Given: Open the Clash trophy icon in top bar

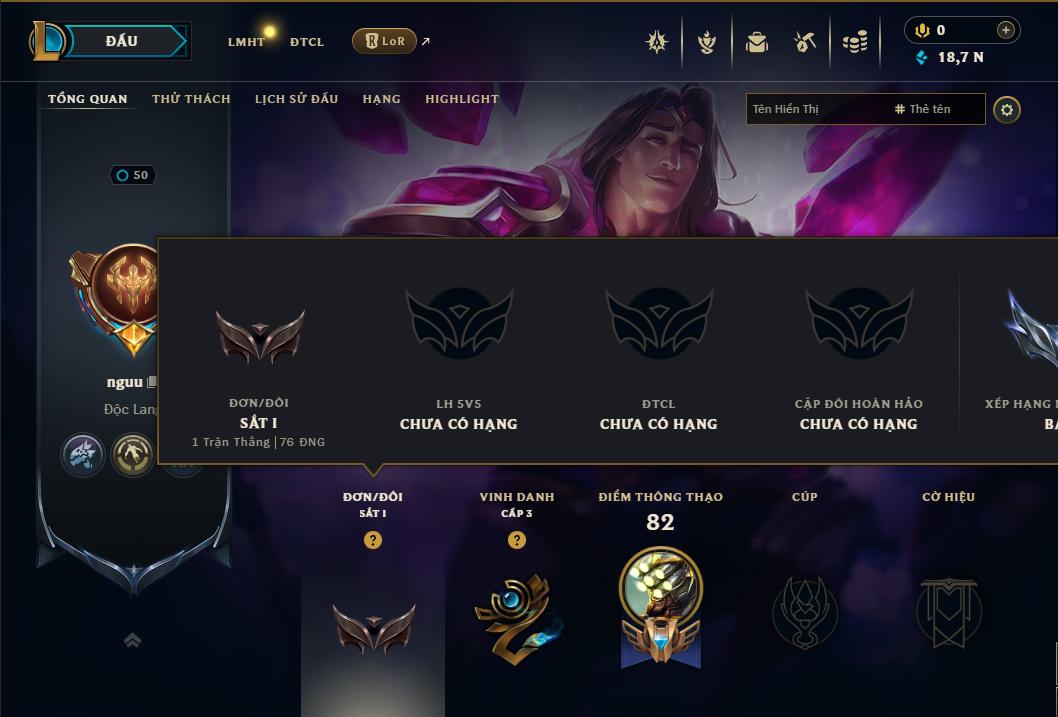Looking at the screenshot, I should (x=706, y=42).
